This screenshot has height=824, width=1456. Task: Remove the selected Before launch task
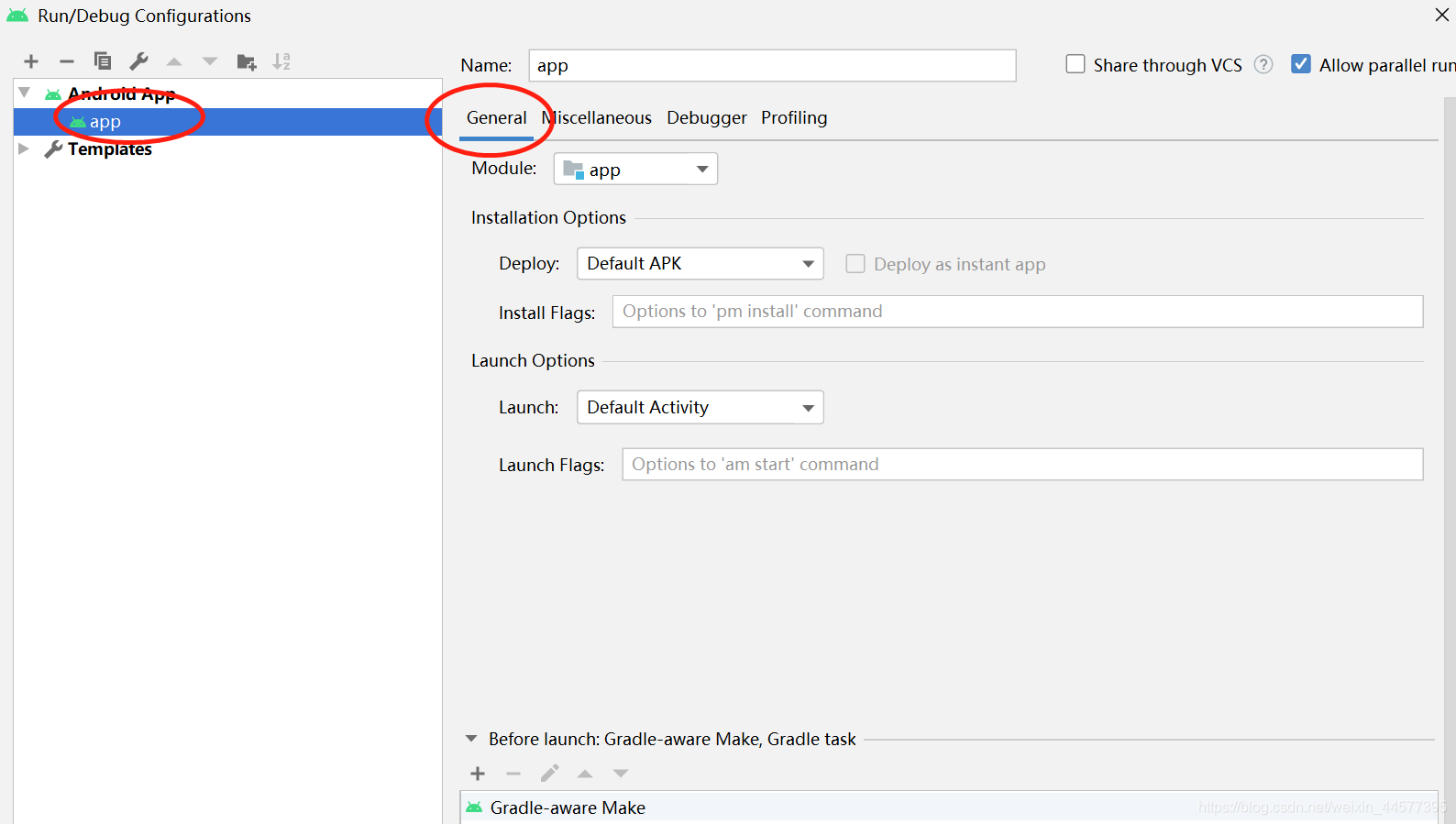tap(513, 774)
